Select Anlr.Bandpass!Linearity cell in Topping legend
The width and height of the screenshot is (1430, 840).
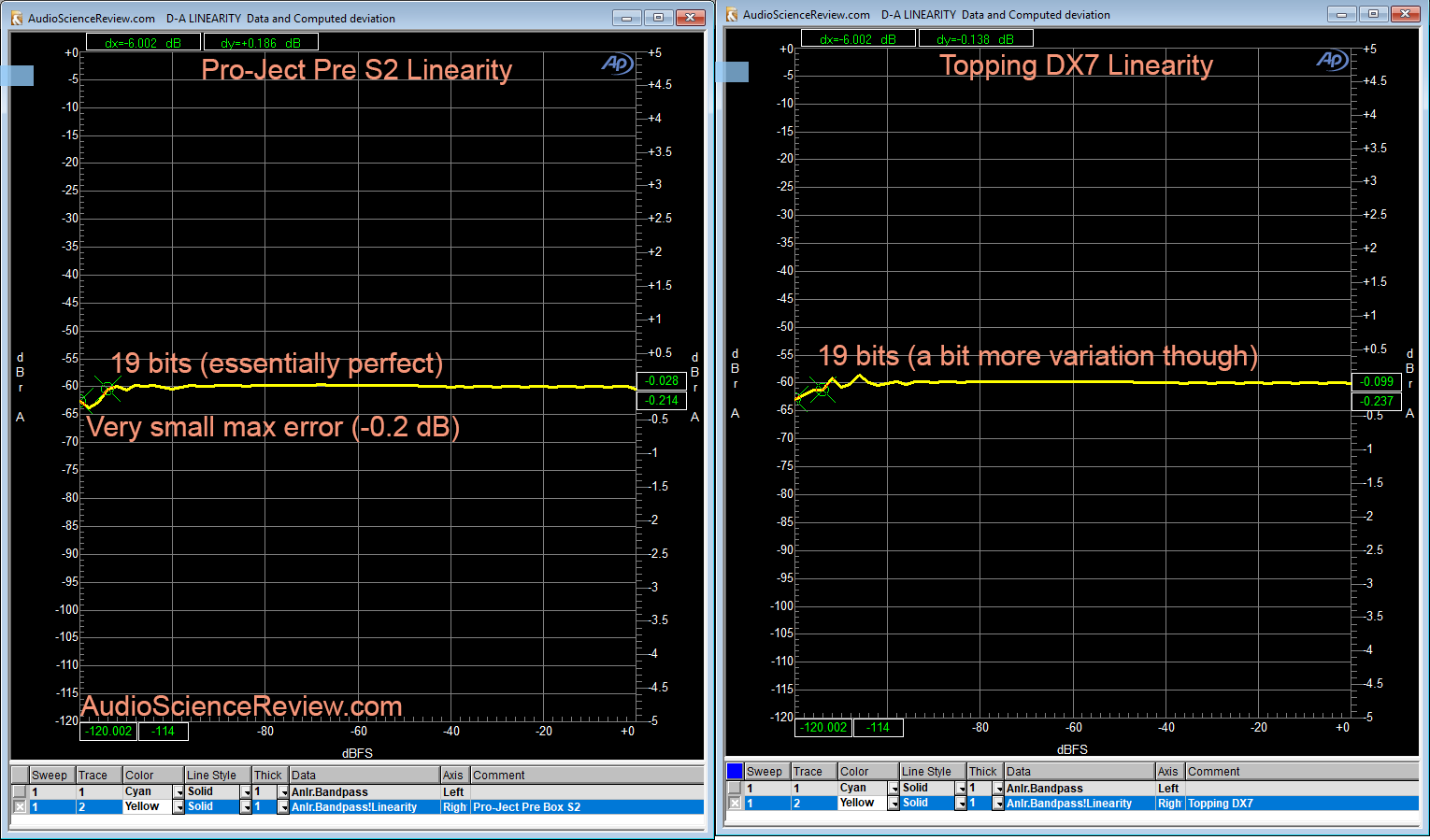point(1080,804)
